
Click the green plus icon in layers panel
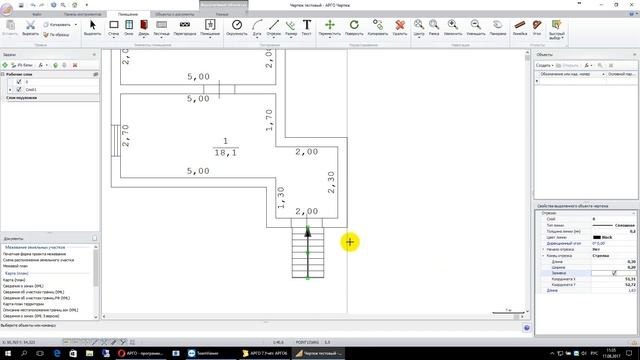pyautogui.click(x=5, y=65)
